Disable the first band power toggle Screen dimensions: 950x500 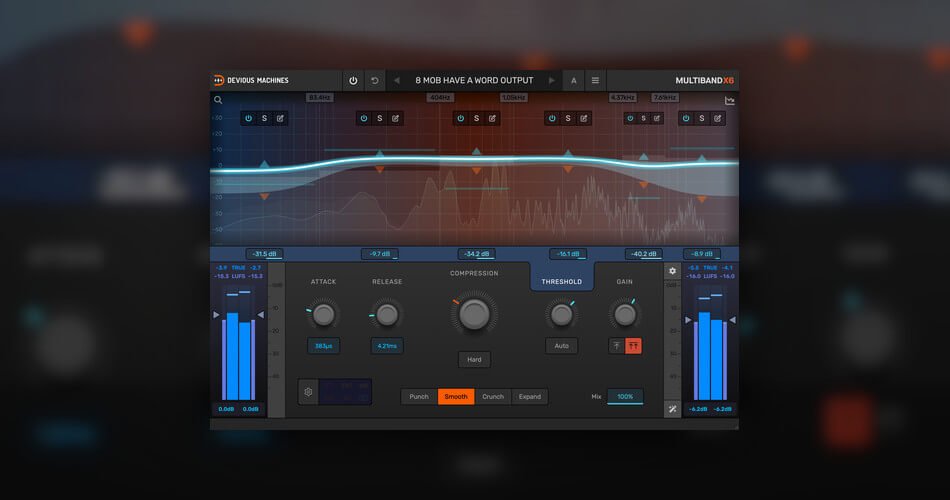click(248, 119)
